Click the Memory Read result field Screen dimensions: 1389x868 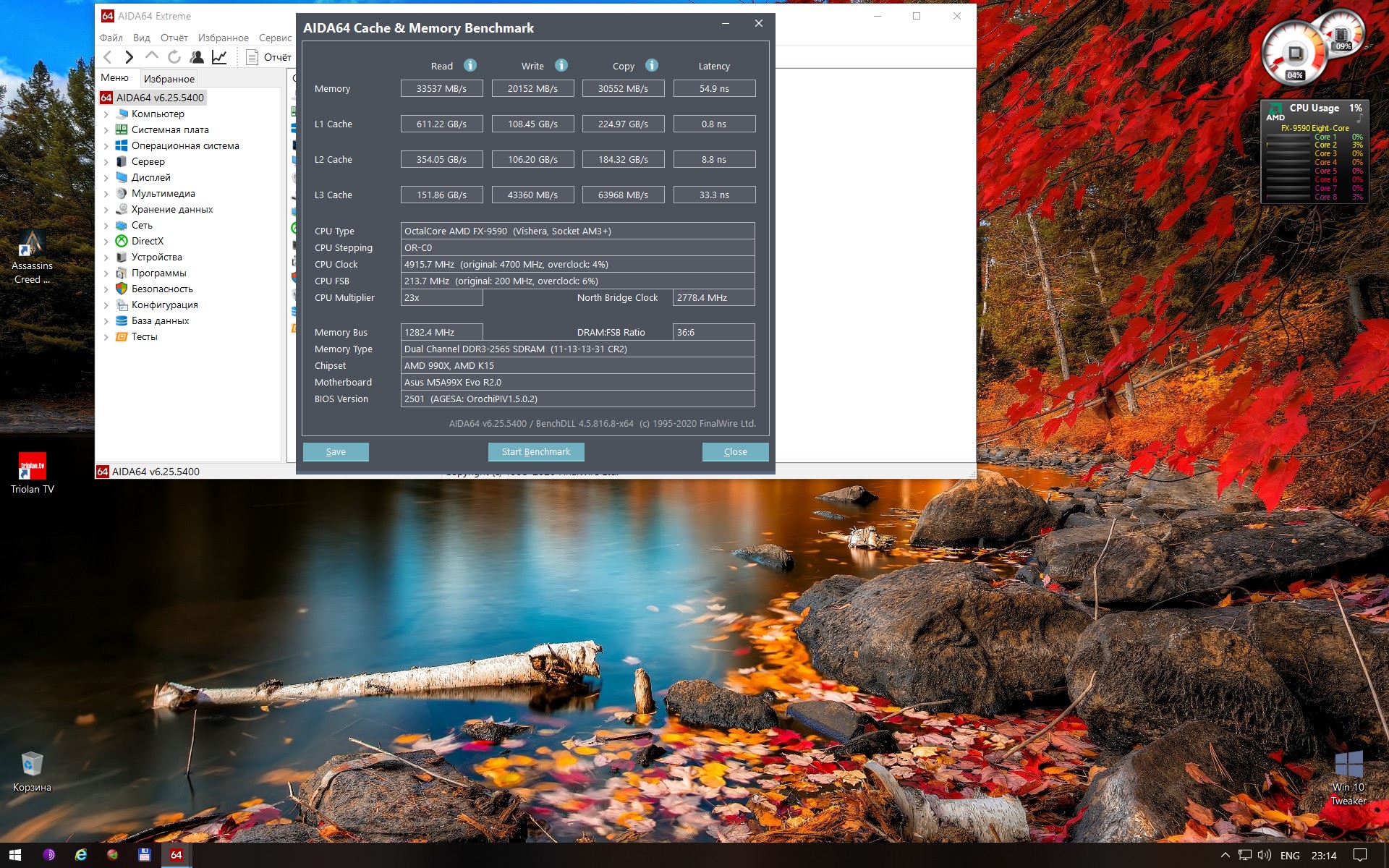(x=441, y=88)
